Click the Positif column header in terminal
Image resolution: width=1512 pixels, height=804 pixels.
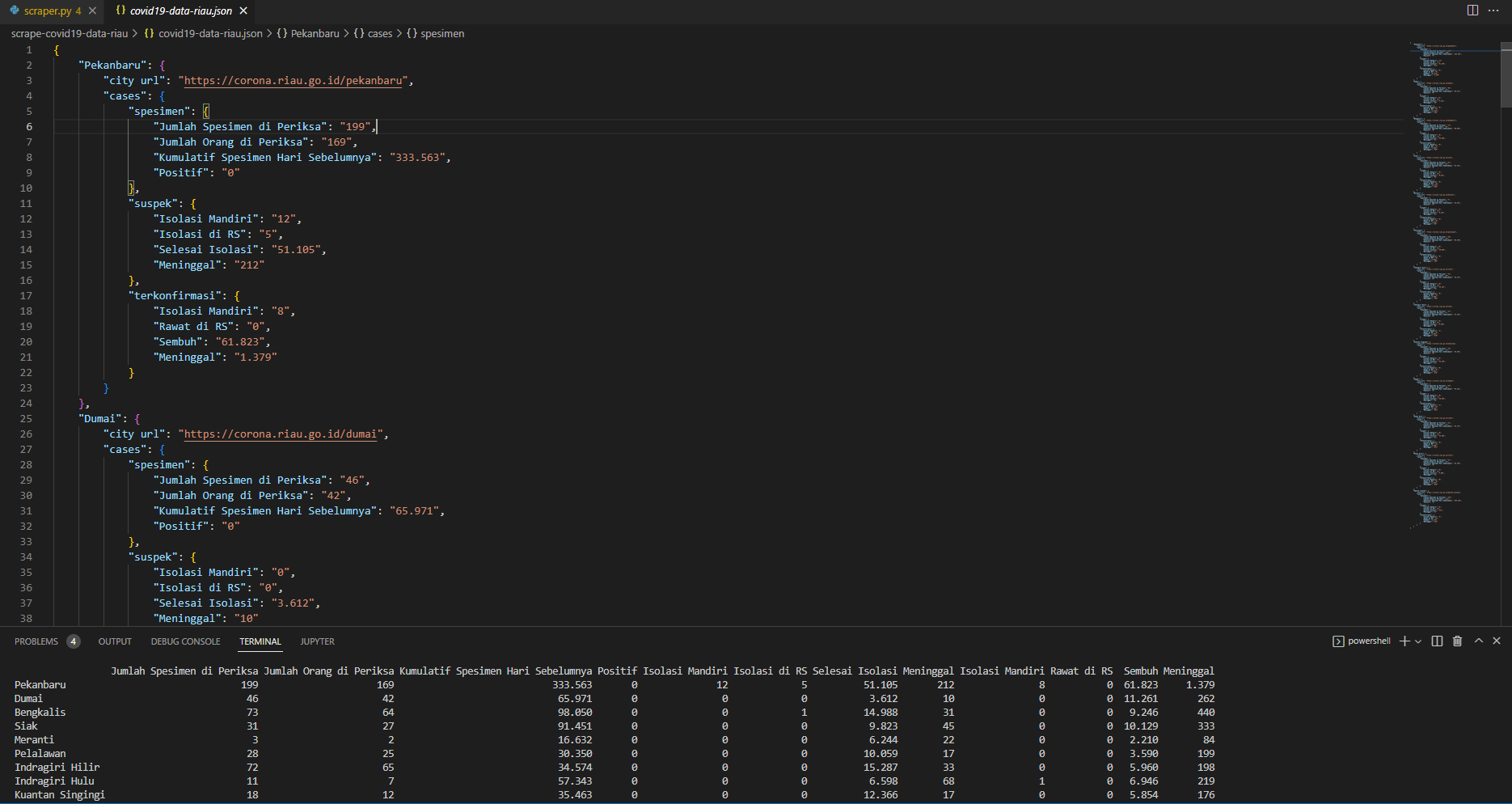point(617,671)
